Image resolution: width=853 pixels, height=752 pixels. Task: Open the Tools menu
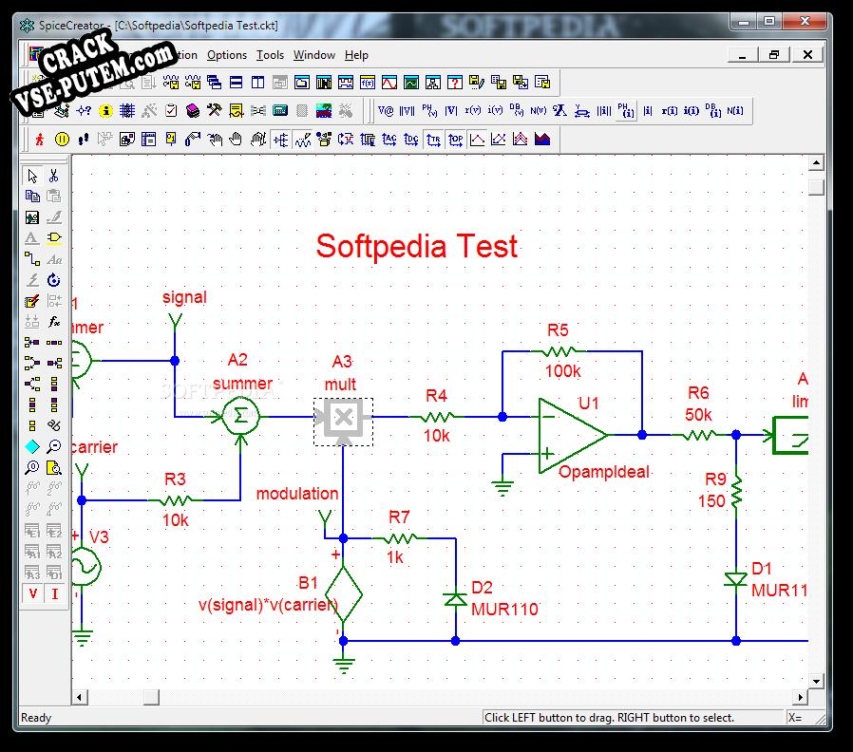270,55
